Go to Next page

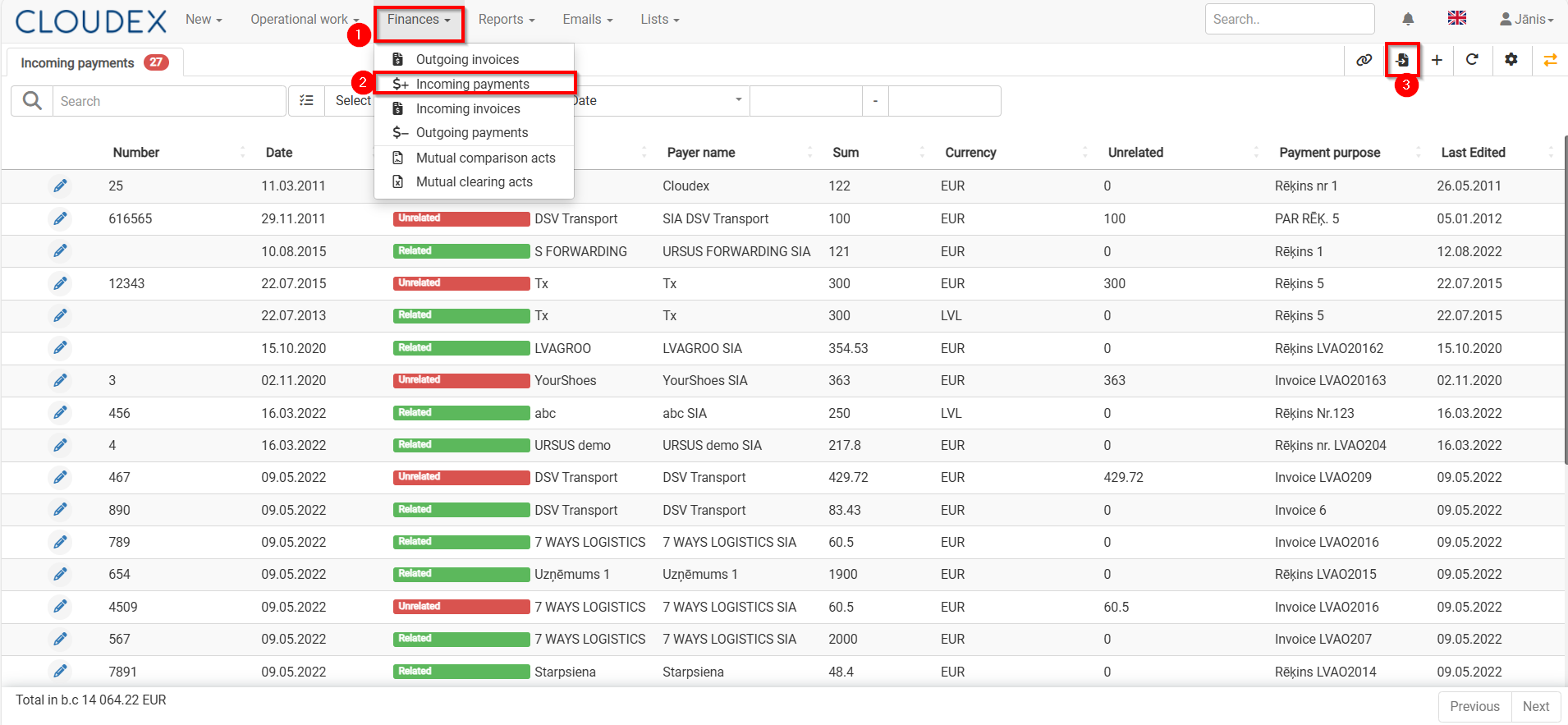(1536, 706)
